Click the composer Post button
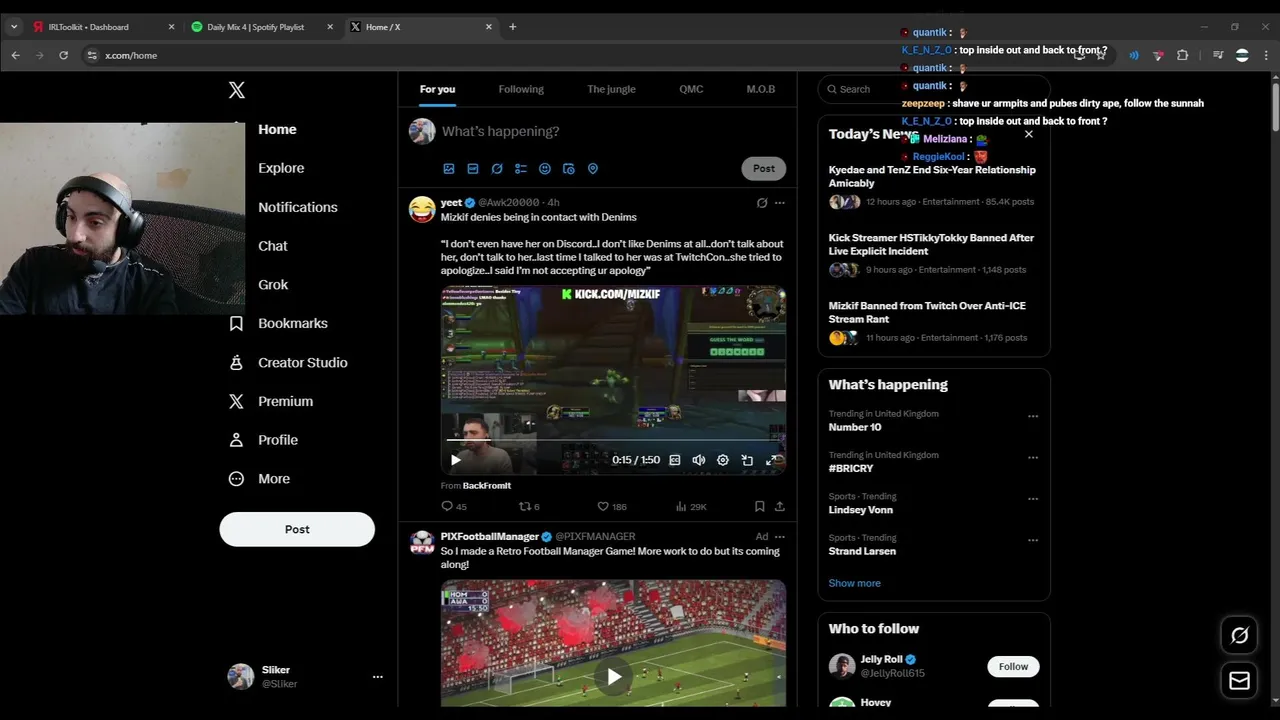Screen dimensions: 1280x720 [764, 168]
